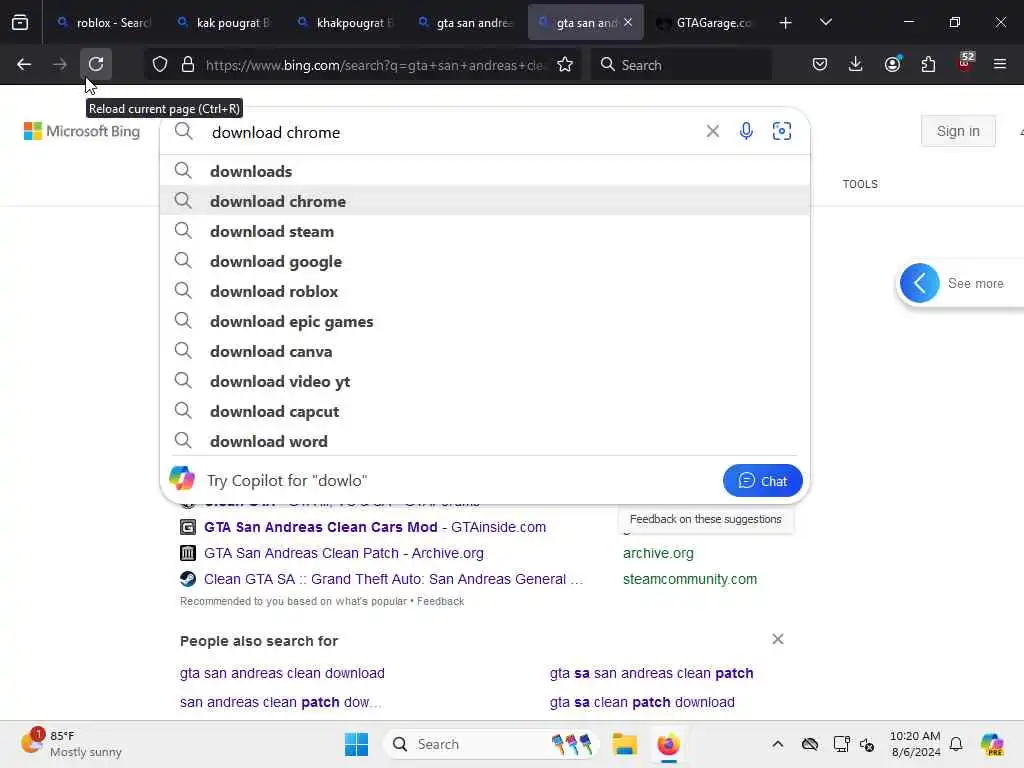The width and height of the screenshot is (1024, 768).
Task: Click the Copilot Chat button
Action: click(x=762, y=481)
